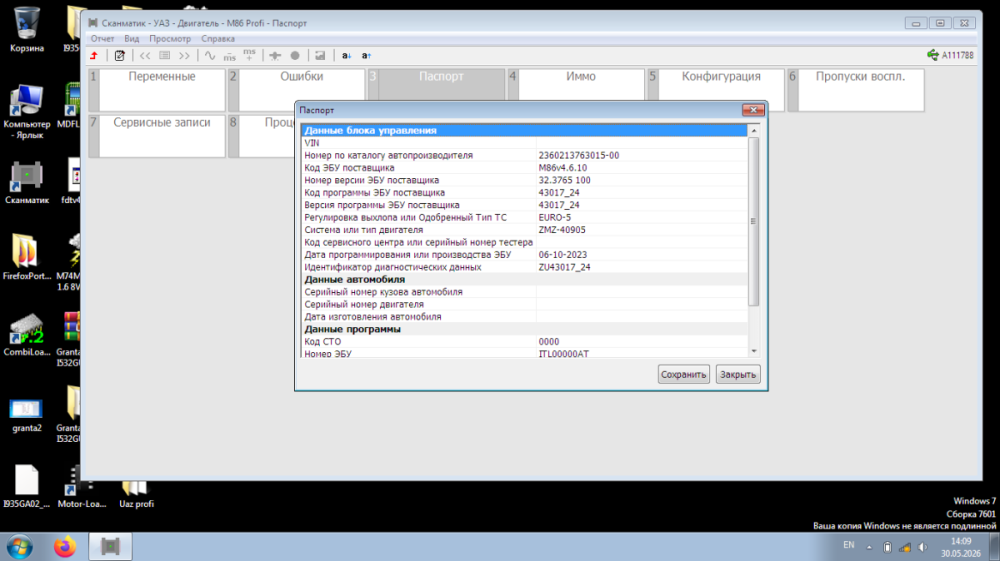Open the Корзина desktop icon
The width and height of the screenshot is (1000, 561).
click(x=27, y=29)
